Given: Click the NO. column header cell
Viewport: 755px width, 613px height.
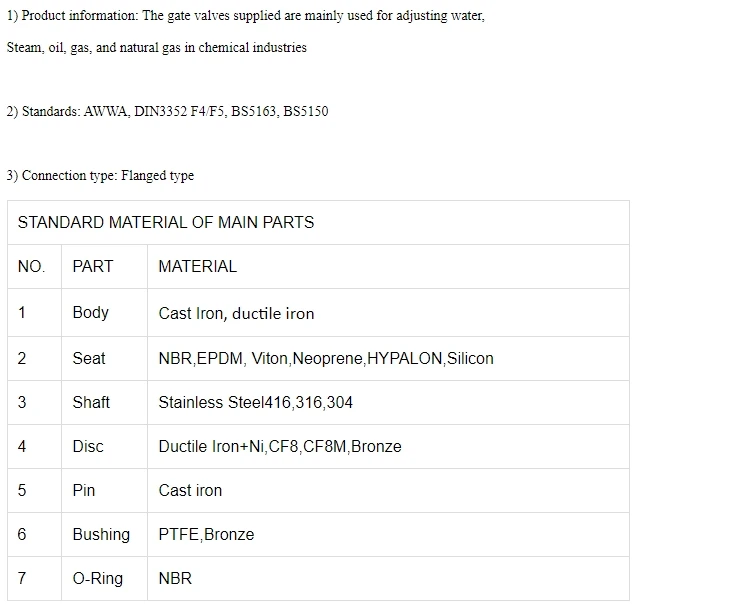Looking at the screenshot, I should [34, 267].
